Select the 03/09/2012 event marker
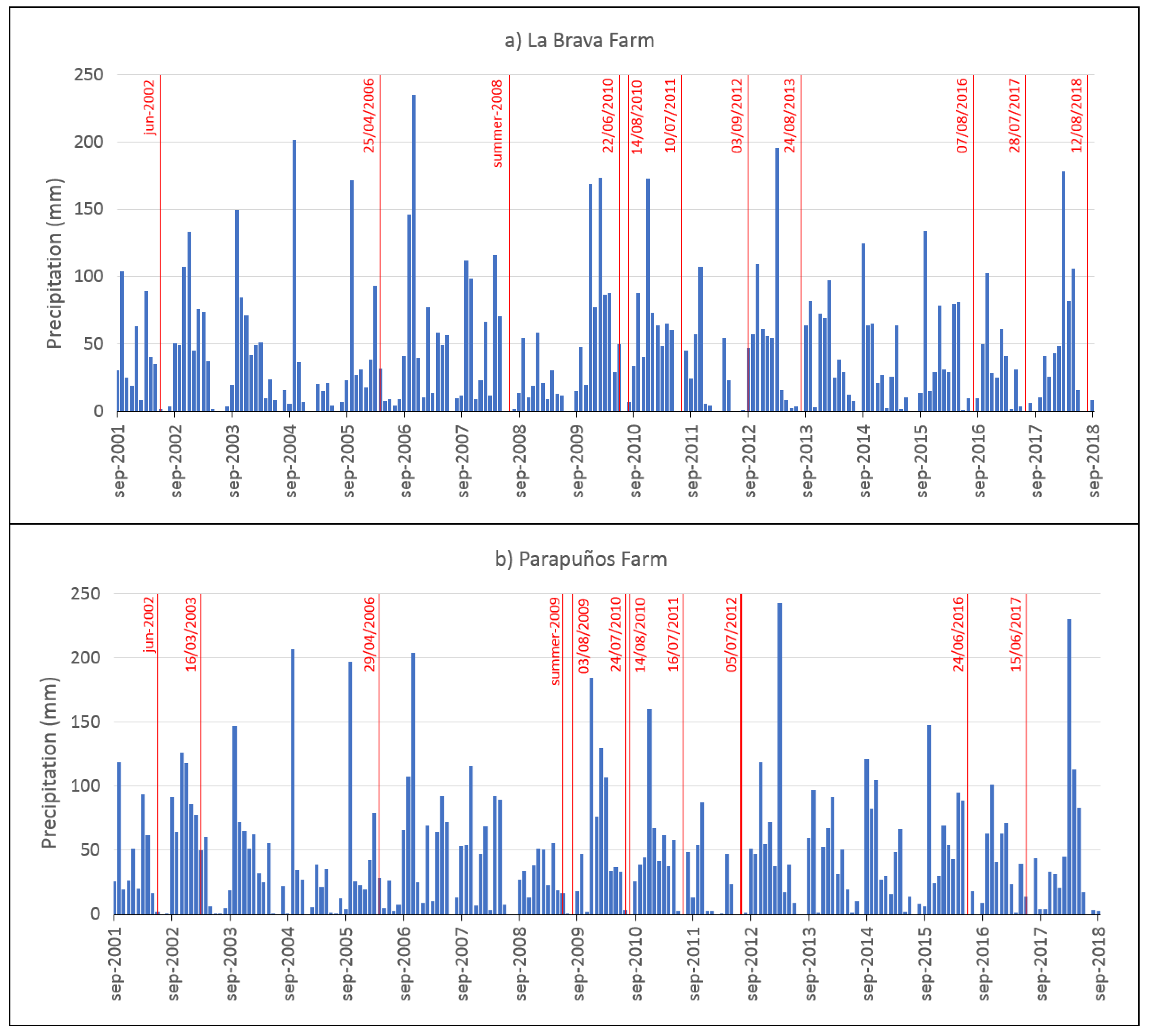The width and height of the screenshot is (1150, 1036). [737, 116]
